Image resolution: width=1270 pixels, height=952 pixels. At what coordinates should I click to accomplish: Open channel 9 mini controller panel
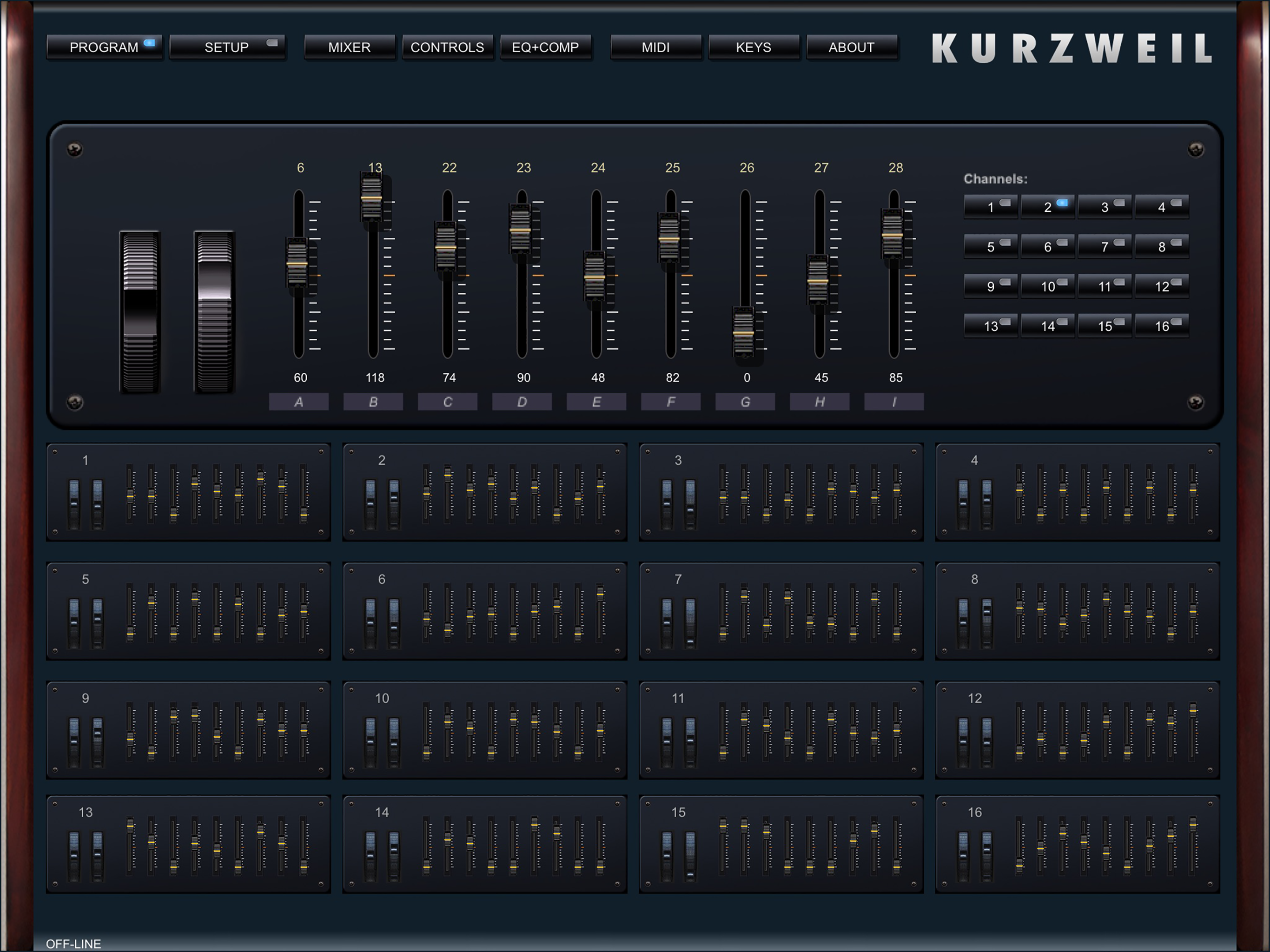click(188, 730)
